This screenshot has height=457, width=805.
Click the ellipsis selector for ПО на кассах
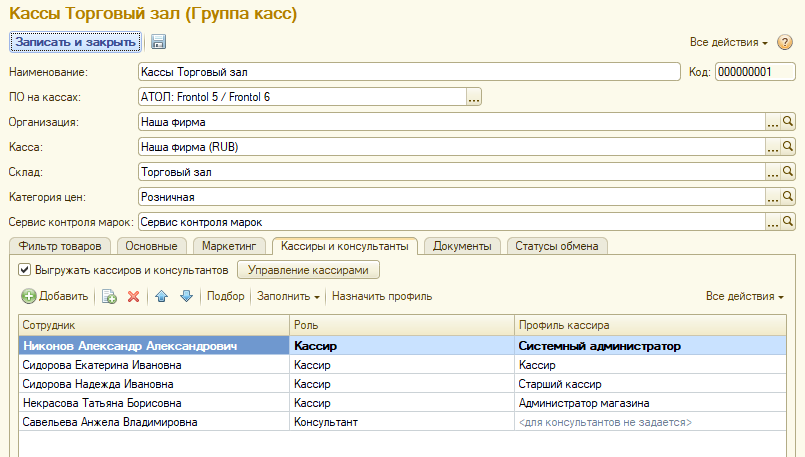click(474, 97)
